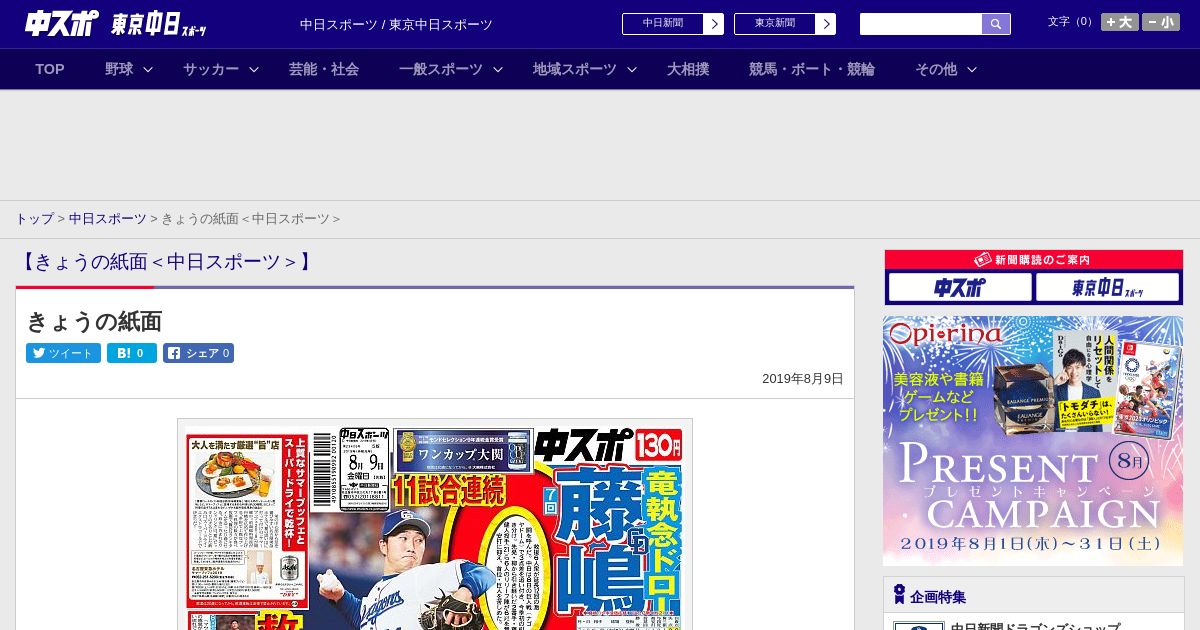The width and height of the screenshot is (1200, 630).
Task: Open the Opi-rina Present Campaign banner
Action: 1033,441
